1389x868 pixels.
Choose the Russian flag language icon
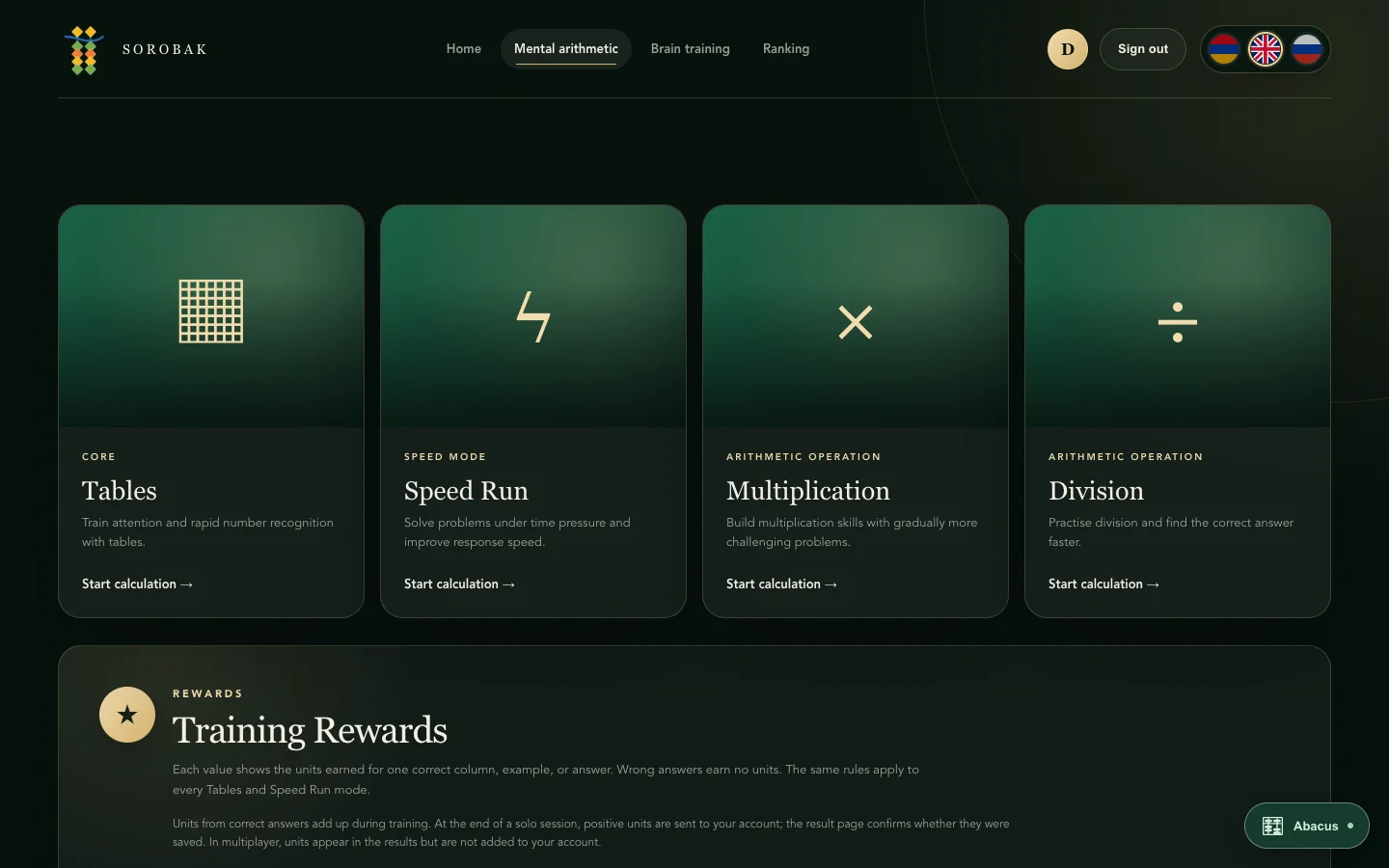click(1307, 49)
